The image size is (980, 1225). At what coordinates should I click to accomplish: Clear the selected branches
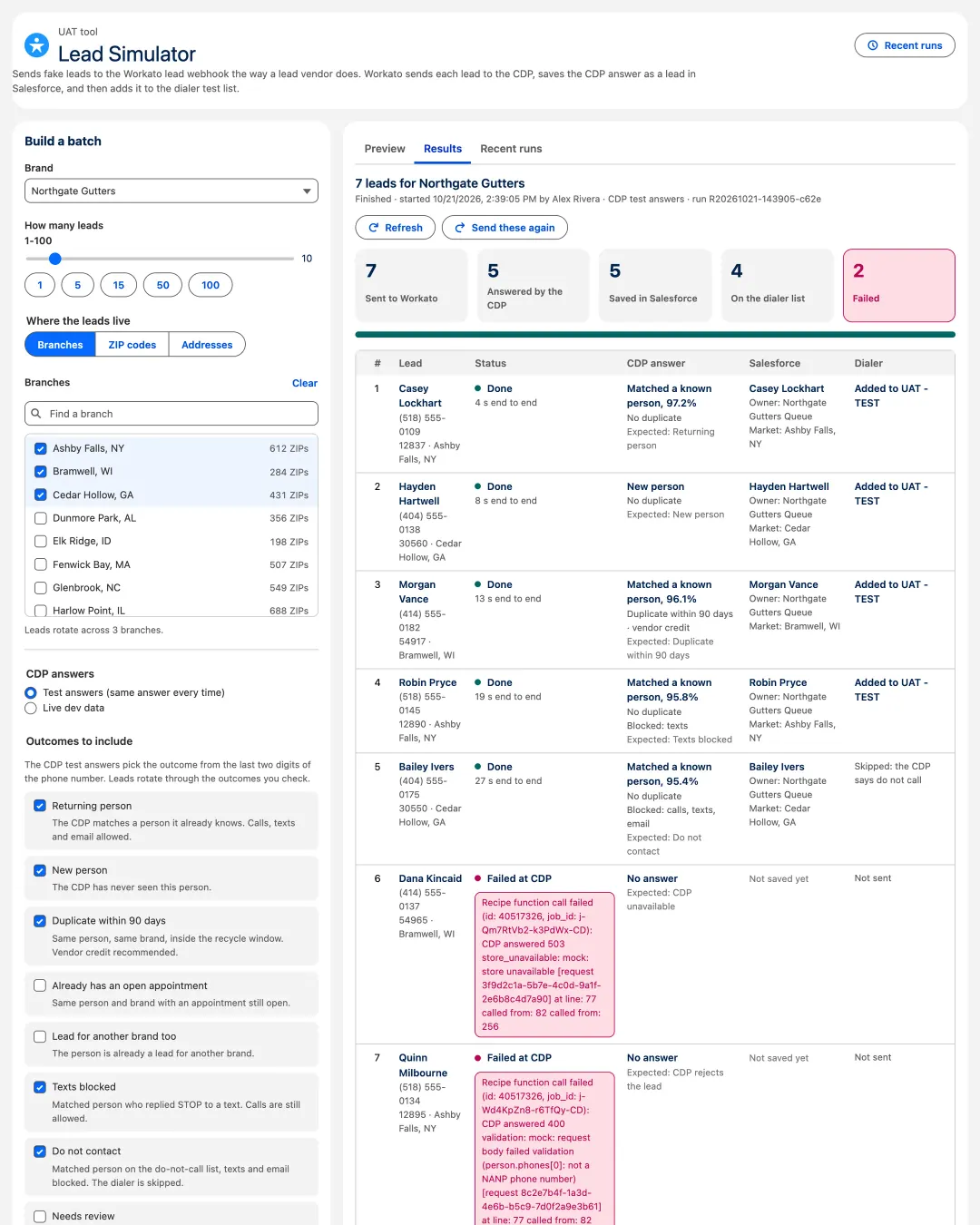click(305, 383)
